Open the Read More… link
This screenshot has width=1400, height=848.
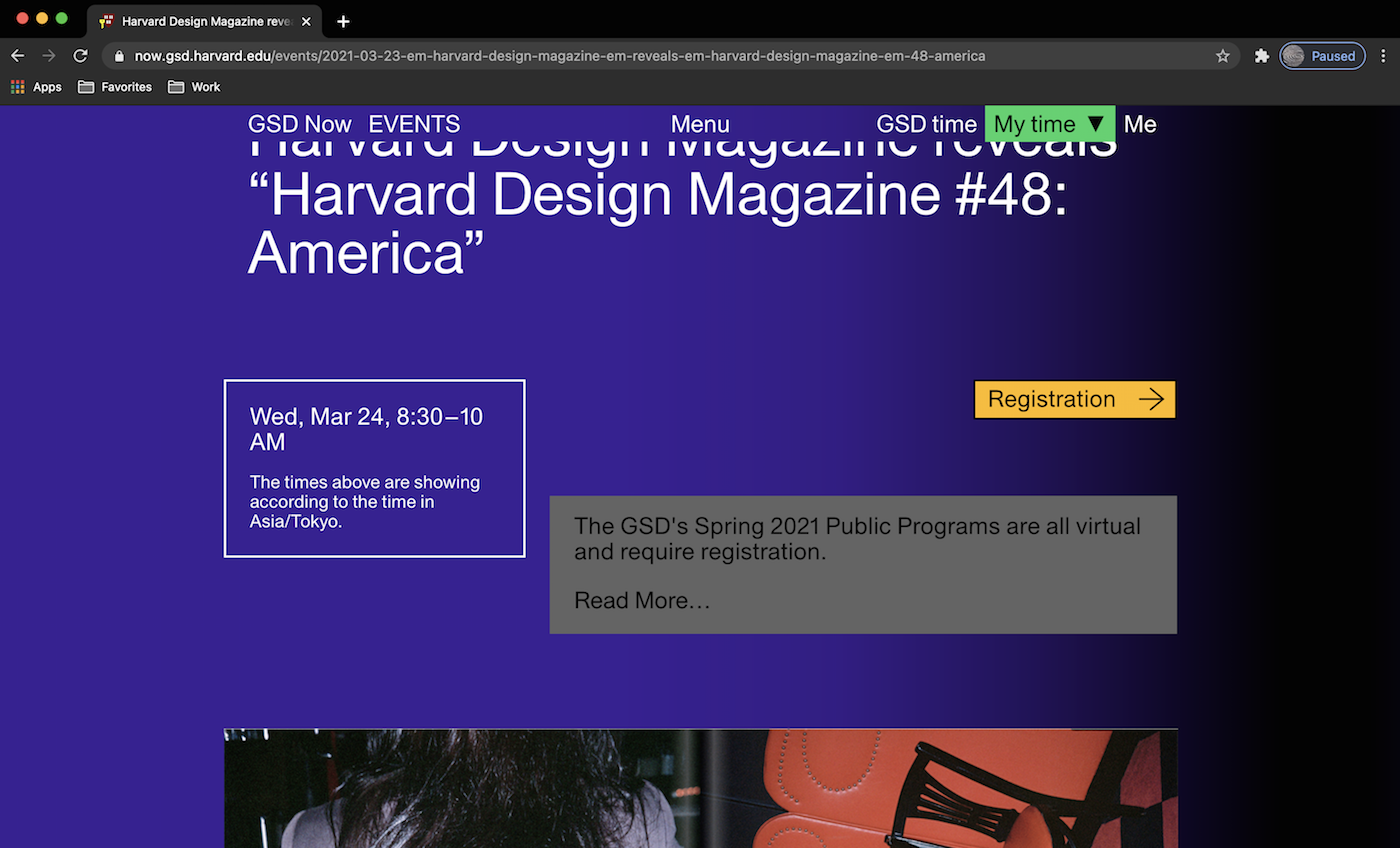pyautogui.click(x=642, y=600)
